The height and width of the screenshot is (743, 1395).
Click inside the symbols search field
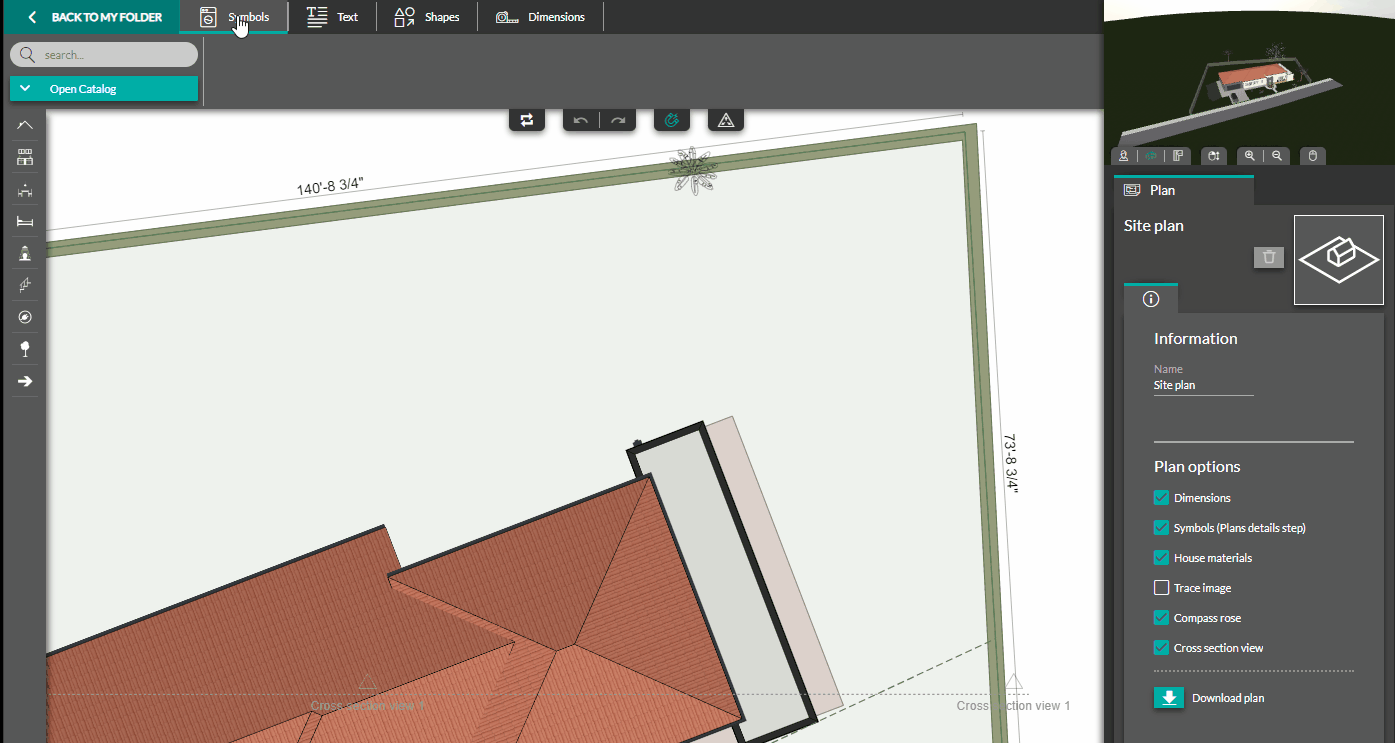point(104,54)
